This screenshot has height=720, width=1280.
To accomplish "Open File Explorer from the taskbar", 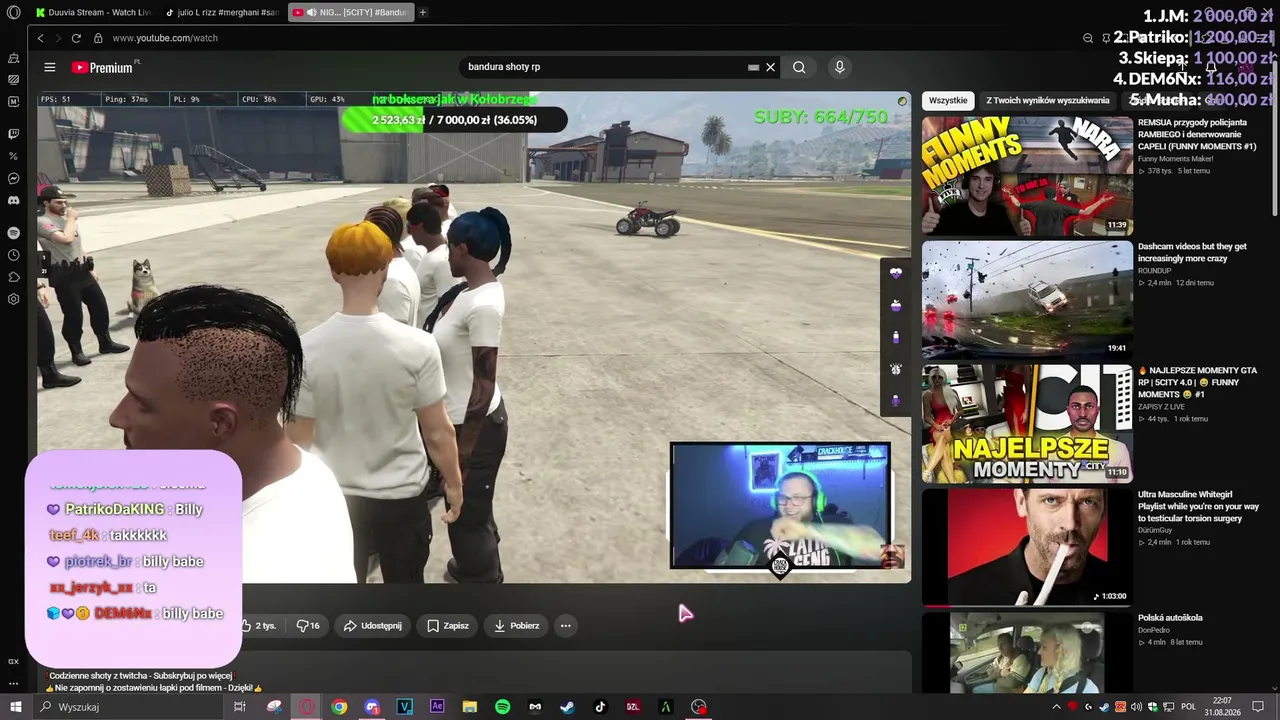I will point(470,707).
